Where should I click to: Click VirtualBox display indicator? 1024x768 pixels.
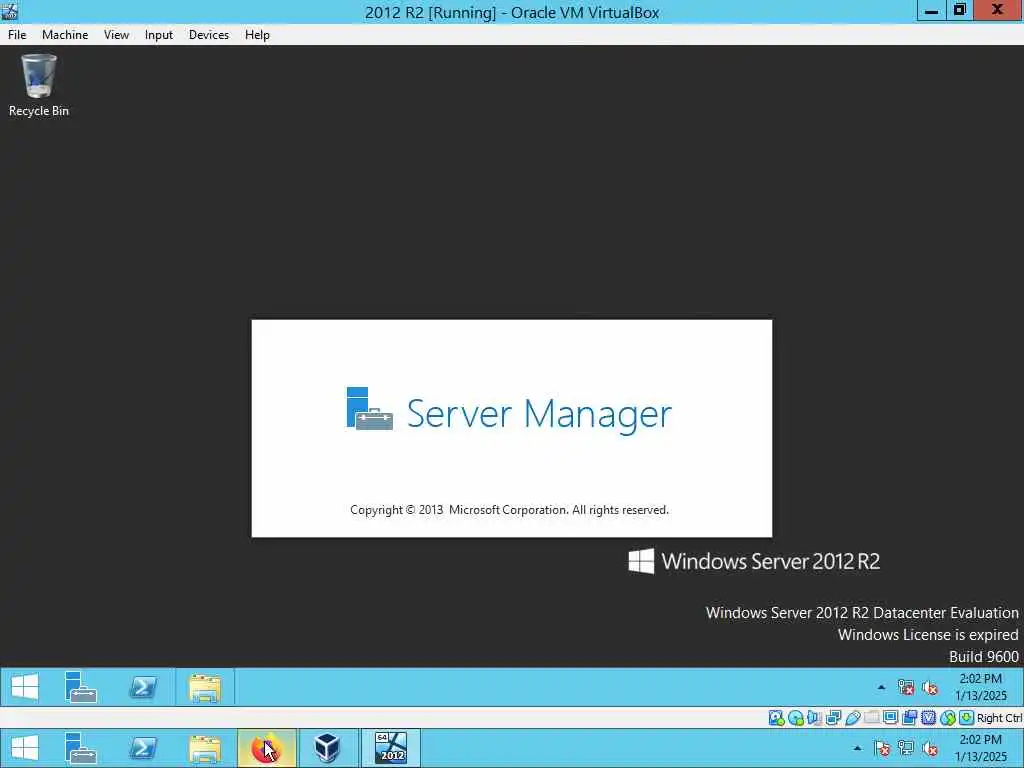point(890,718)
